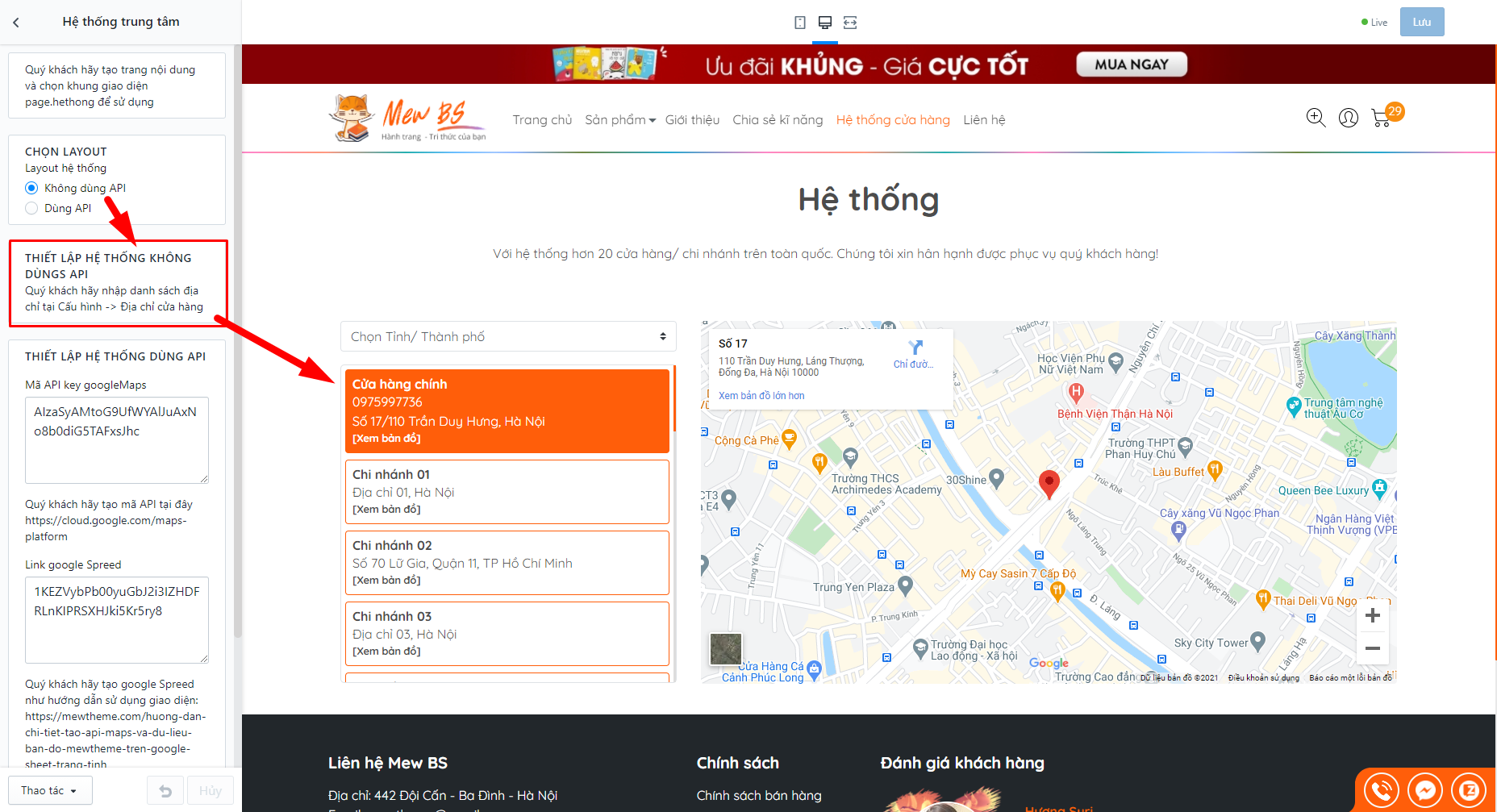The height and width of the screenshot is (812, 1497).
Task: Expand the Sản phẩm menu
Action: coord(619,120)
